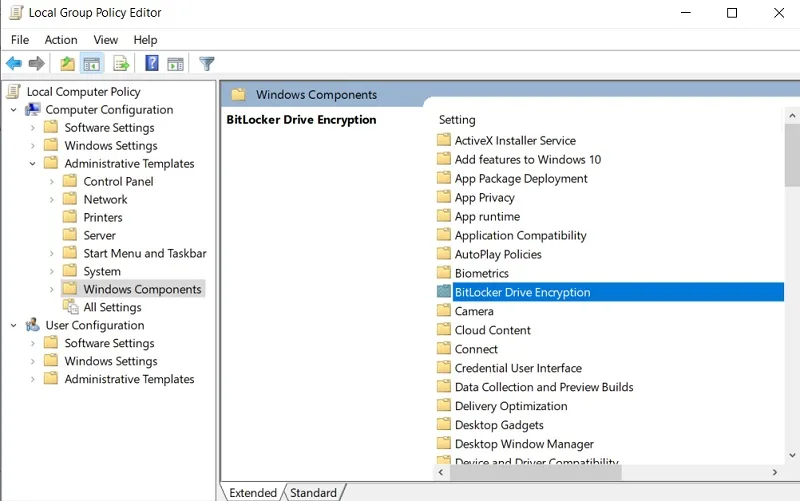Toggle the Show/Hide Action Pane icon
The width and height of the screenshot is (800, 501).
click(x=176, y=64)
